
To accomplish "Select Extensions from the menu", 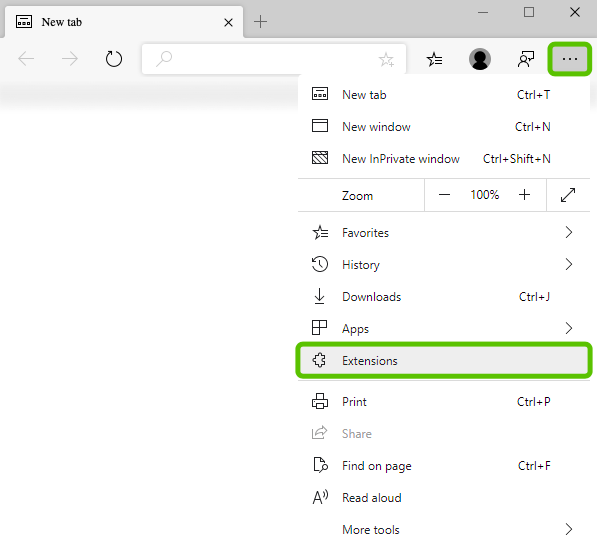I will (x=444, y=360).
